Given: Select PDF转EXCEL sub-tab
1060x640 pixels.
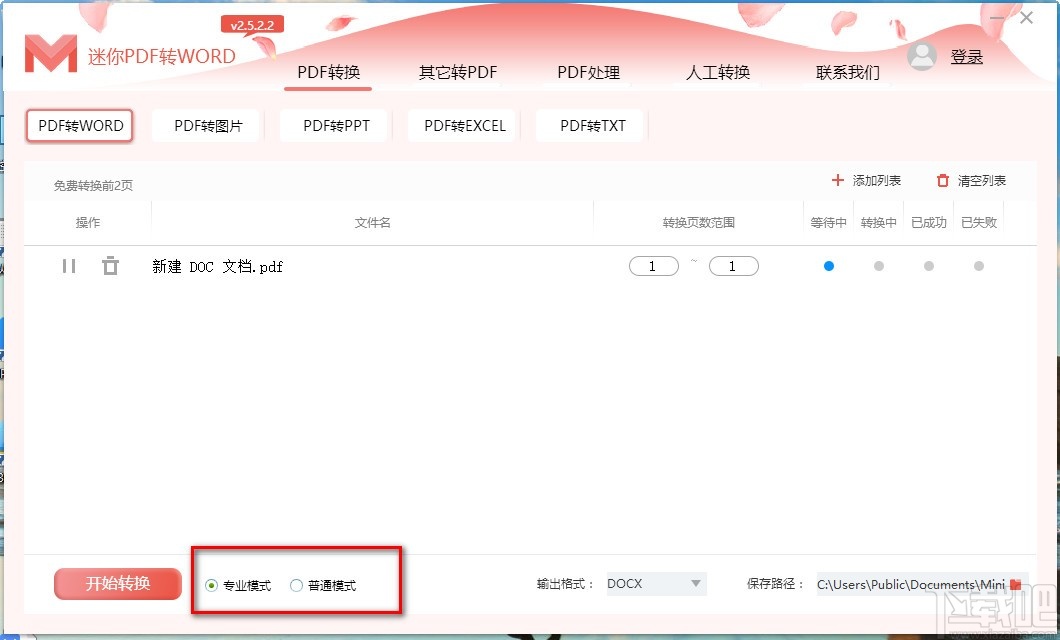Looking at the screenshot, I should click(x=464, y=126).
